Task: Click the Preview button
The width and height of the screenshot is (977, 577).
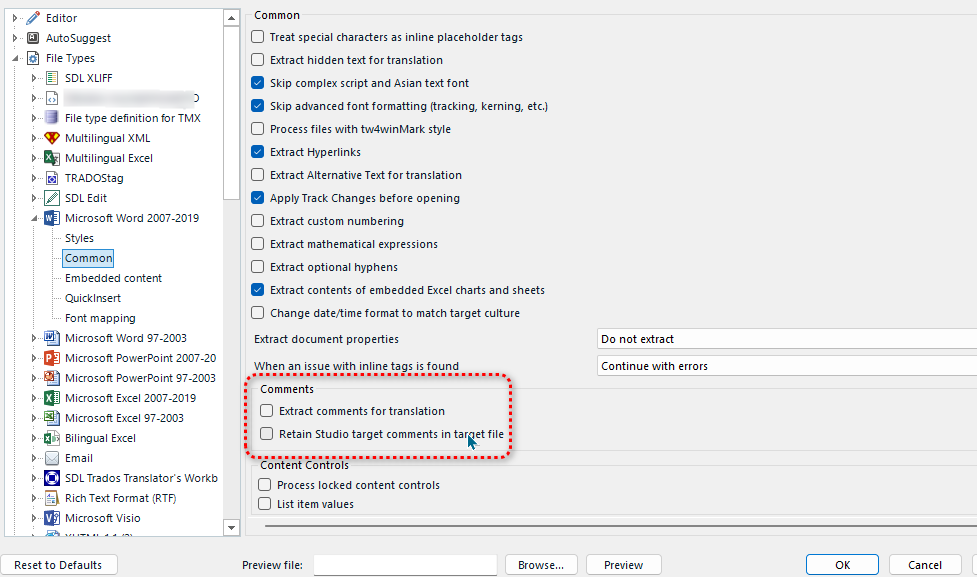Action: (623, 565)
